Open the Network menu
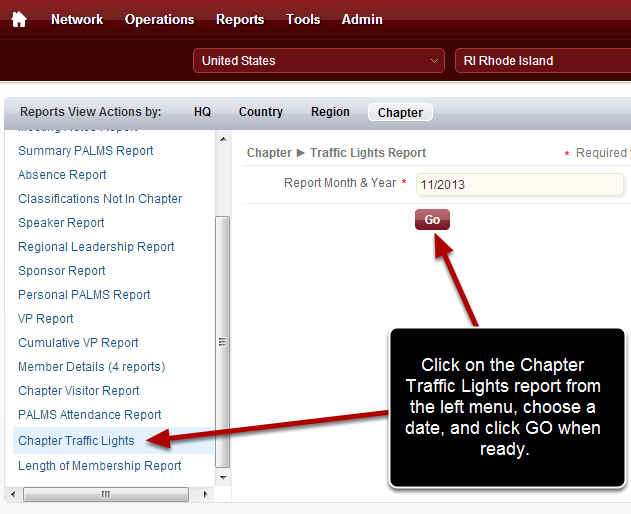The height and width of the screenshot is (514, 631). (77, 20)
